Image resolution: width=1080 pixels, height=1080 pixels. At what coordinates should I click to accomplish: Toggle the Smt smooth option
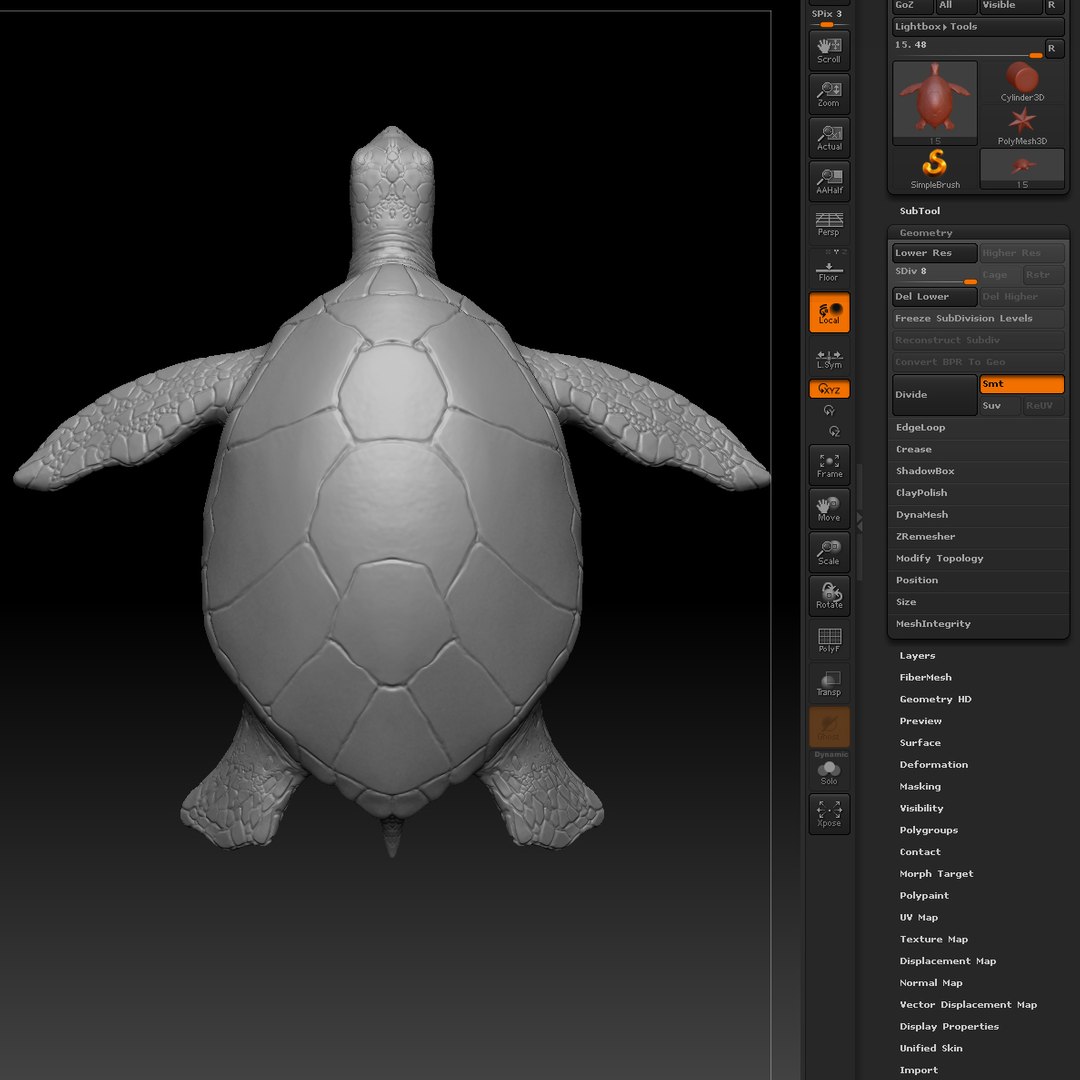click(x=1021, y=384)
